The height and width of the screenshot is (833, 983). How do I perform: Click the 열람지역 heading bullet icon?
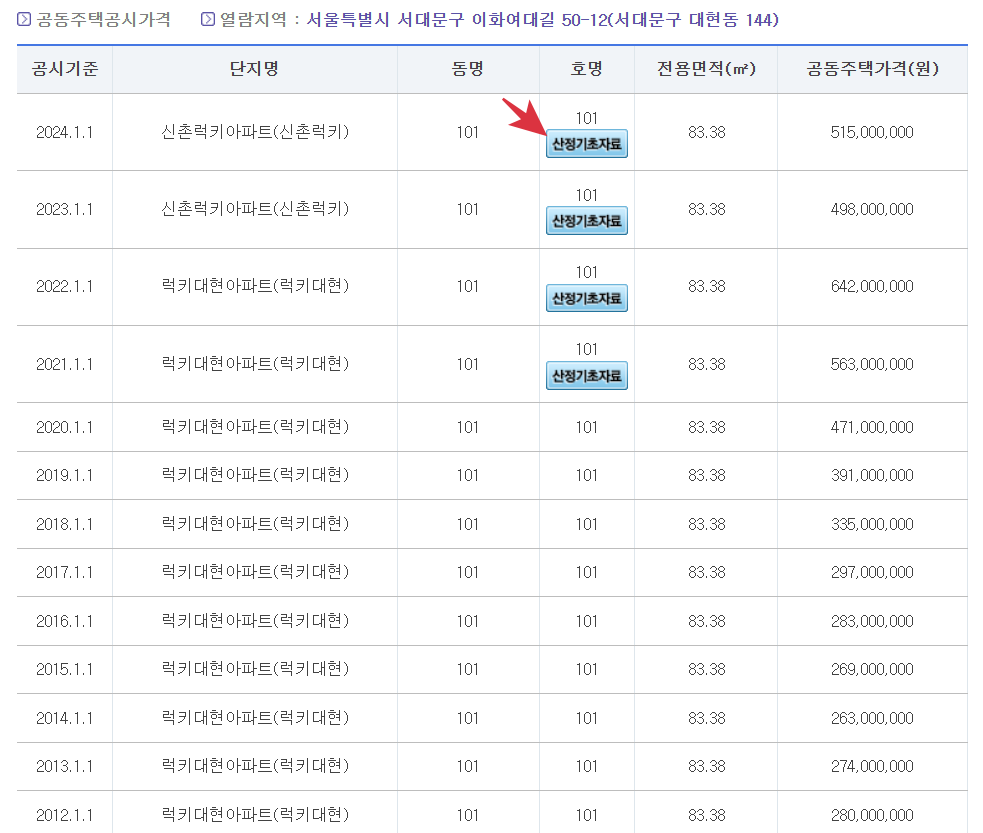point(208,19)
